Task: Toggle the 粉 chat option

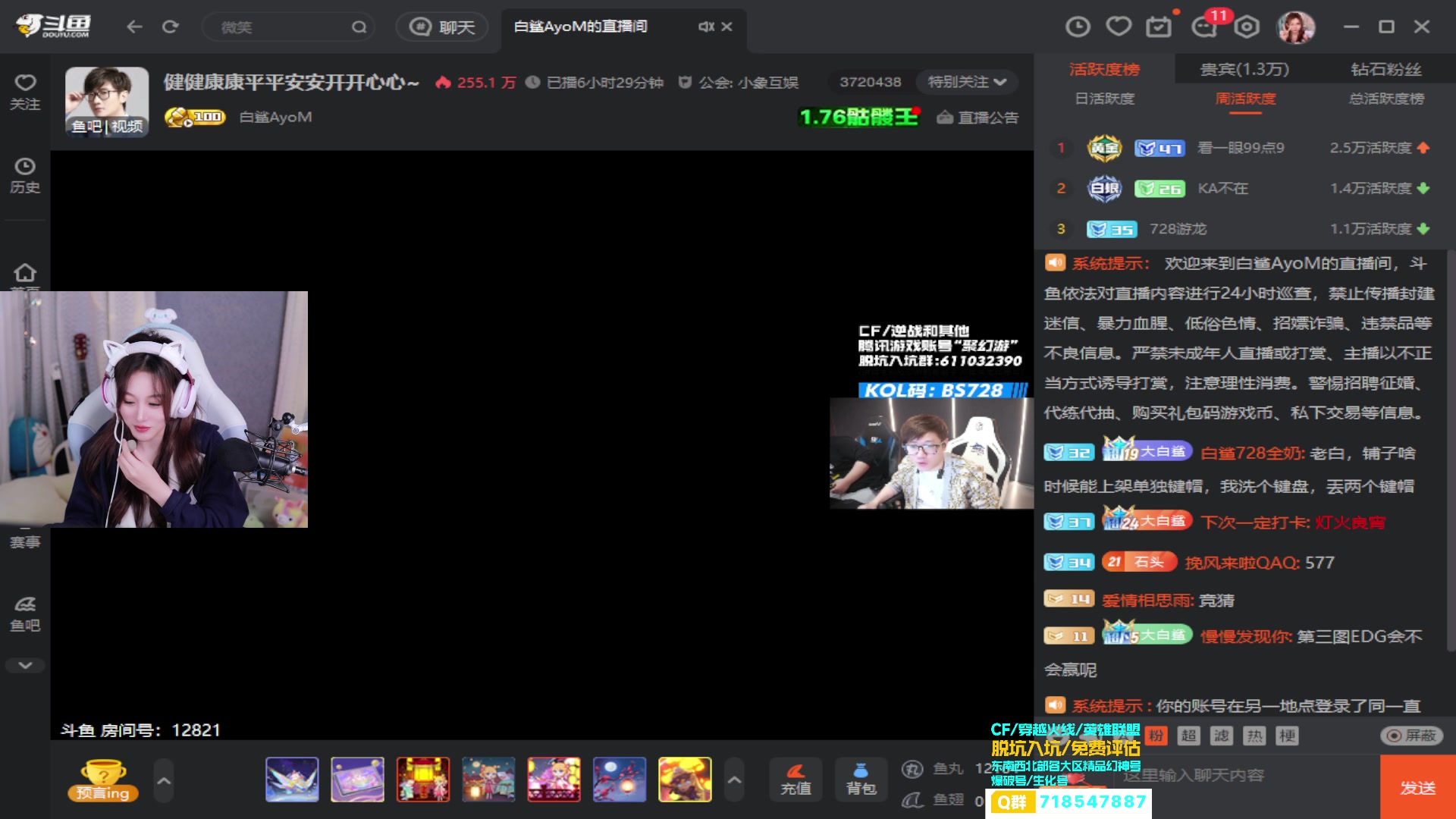Action: pos(1156,736)
